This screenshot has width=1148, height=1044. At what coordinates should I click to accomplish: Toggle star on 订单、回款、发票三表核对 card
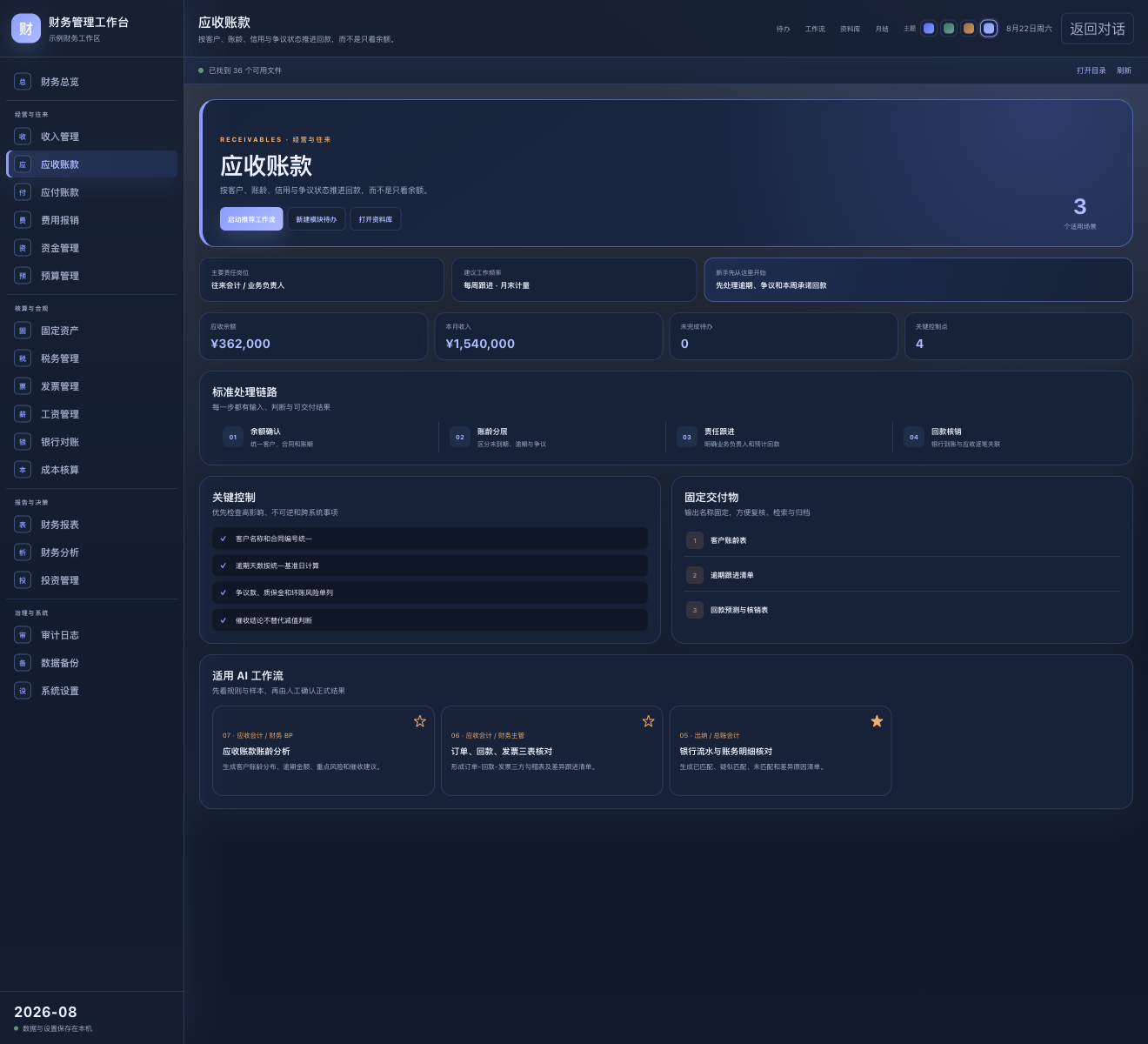649,721
